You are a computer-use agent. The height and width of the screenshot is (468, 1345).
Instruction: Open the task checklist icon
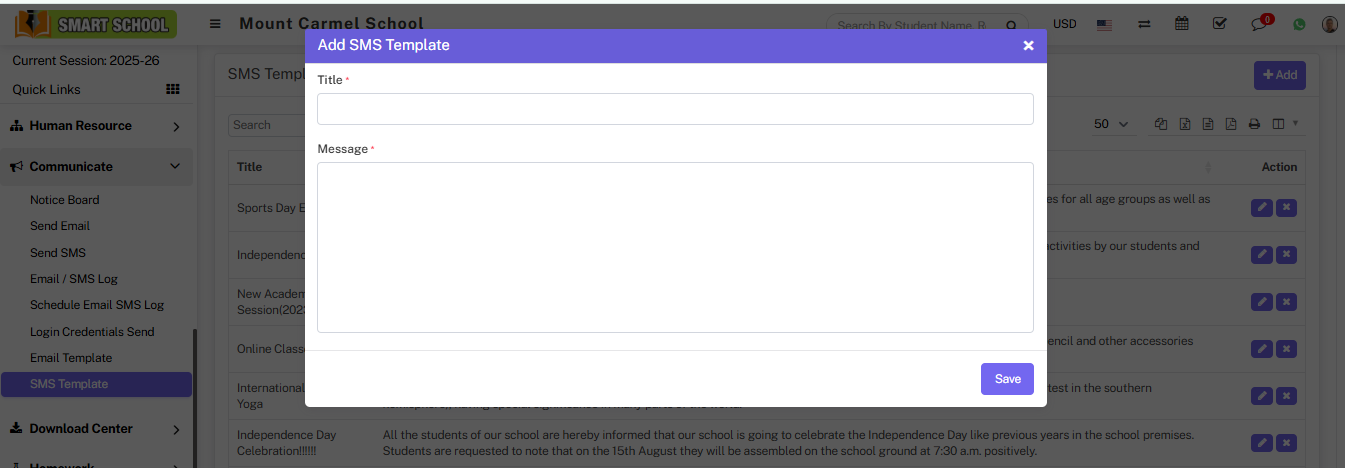pos(1220,24)
